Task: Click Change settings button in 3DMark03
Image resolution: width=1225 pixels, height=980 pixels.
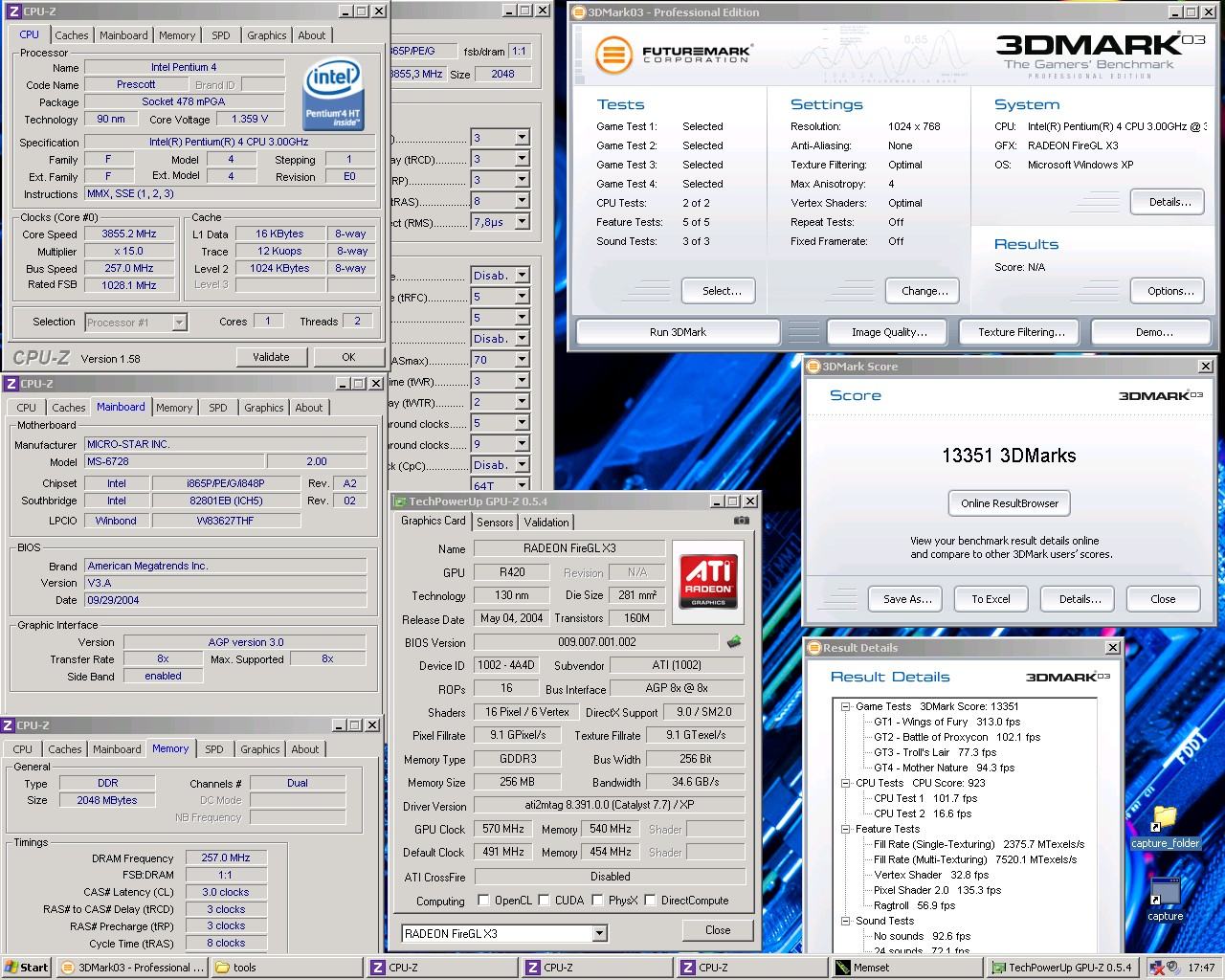Action: (924, 291)
